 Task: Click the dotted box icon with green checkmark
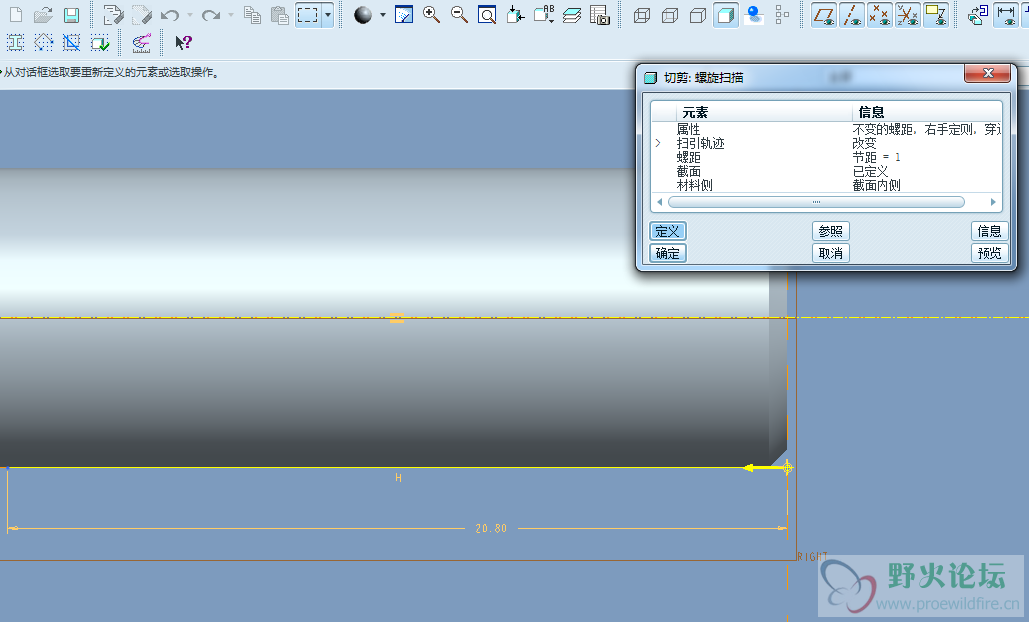coord(99,43)
